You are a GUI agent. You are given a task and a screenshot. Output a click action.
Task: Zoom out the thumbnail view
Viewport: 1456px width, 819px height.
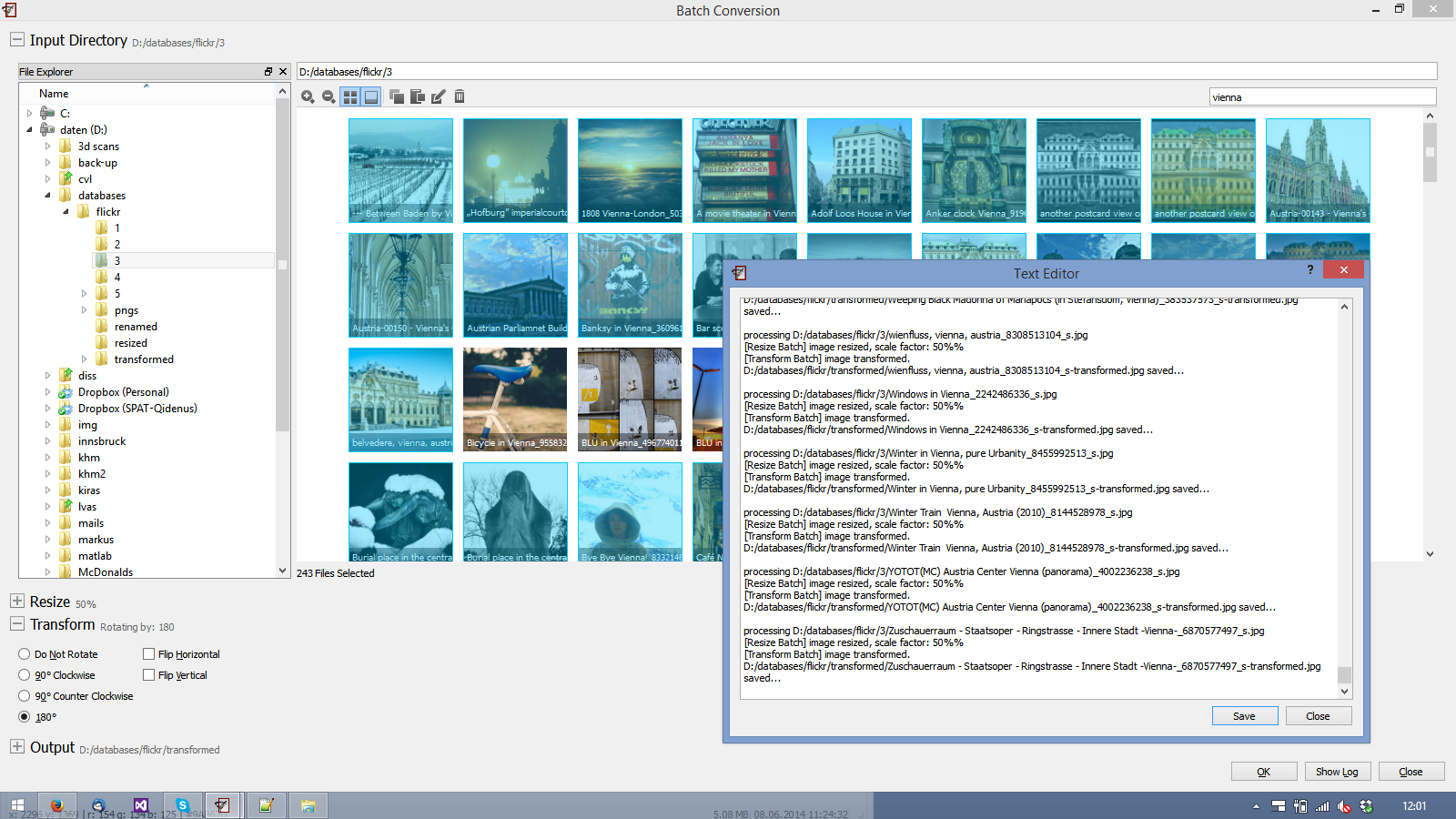(x=329, y=96)
